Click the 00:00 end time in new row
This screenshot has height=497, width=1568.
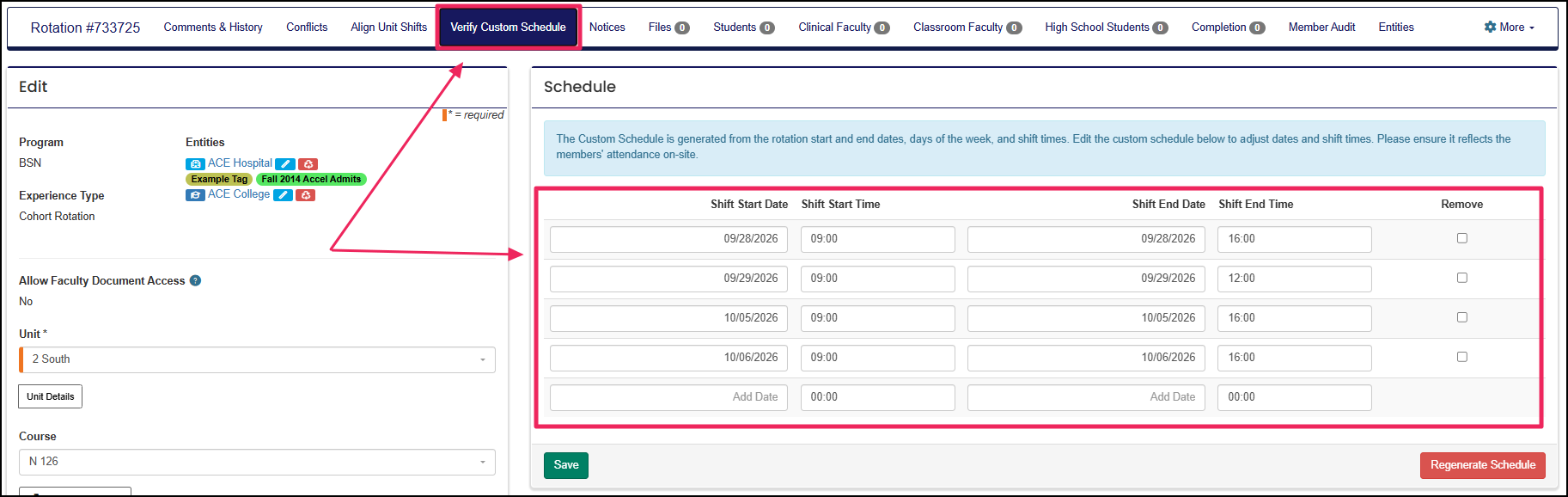[x=1294, y=397]
